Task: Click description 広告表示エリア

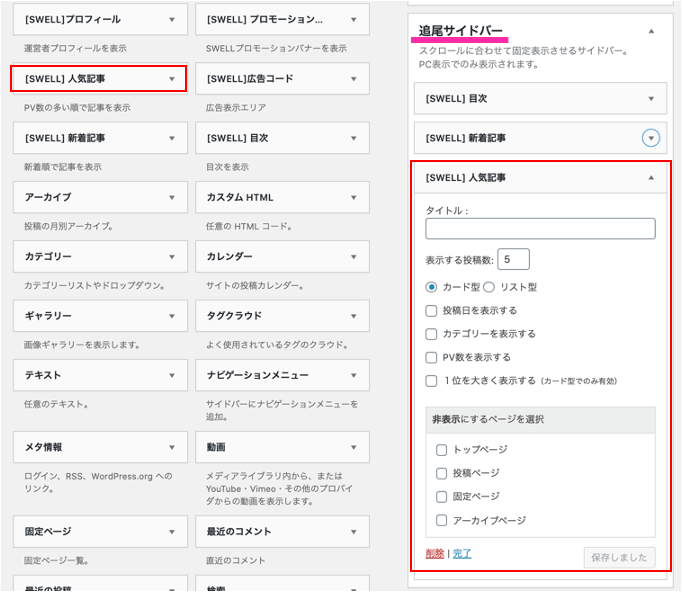Action: 236,108
